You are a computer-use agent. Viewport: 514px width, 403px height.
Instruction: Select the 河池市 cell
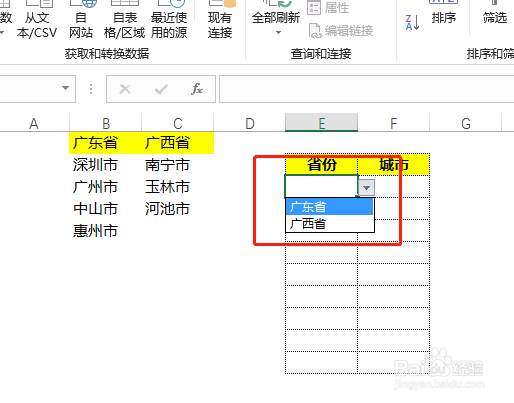[178, 209]
